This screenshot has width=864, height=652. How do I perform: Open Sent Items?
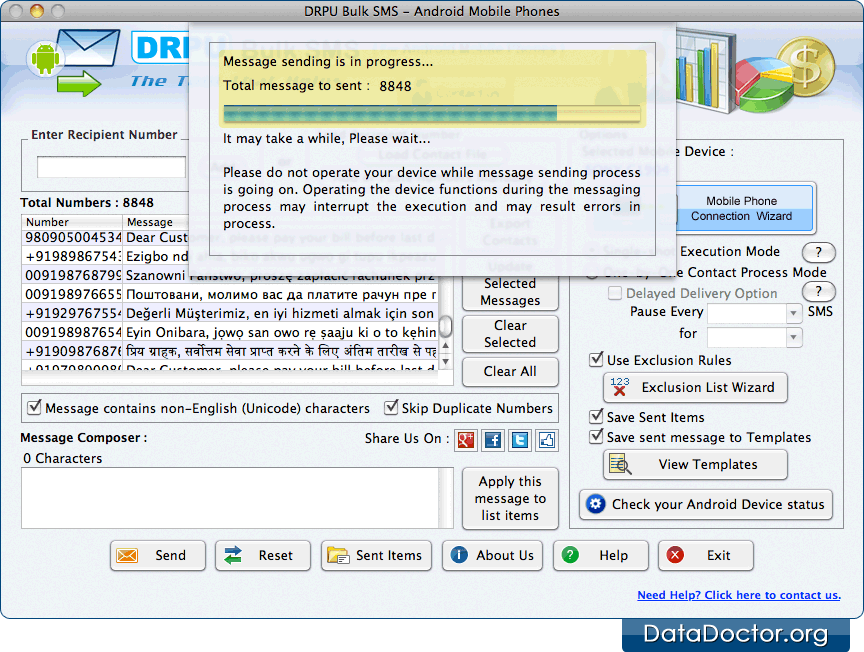[376, 556]
